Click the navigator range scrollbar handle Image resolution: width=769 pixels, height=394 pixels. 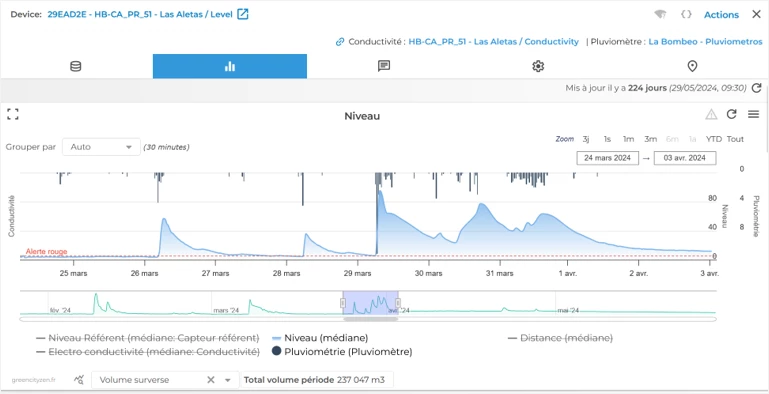370,319
